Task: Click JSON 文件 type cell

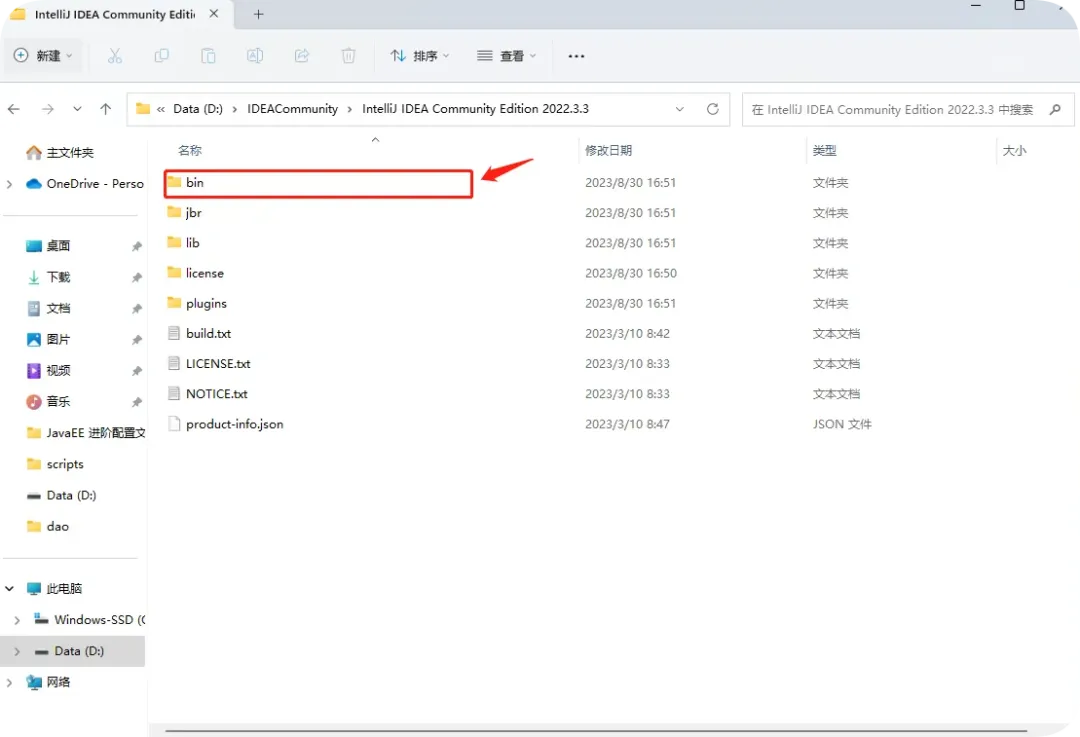Action: [842, 424]
